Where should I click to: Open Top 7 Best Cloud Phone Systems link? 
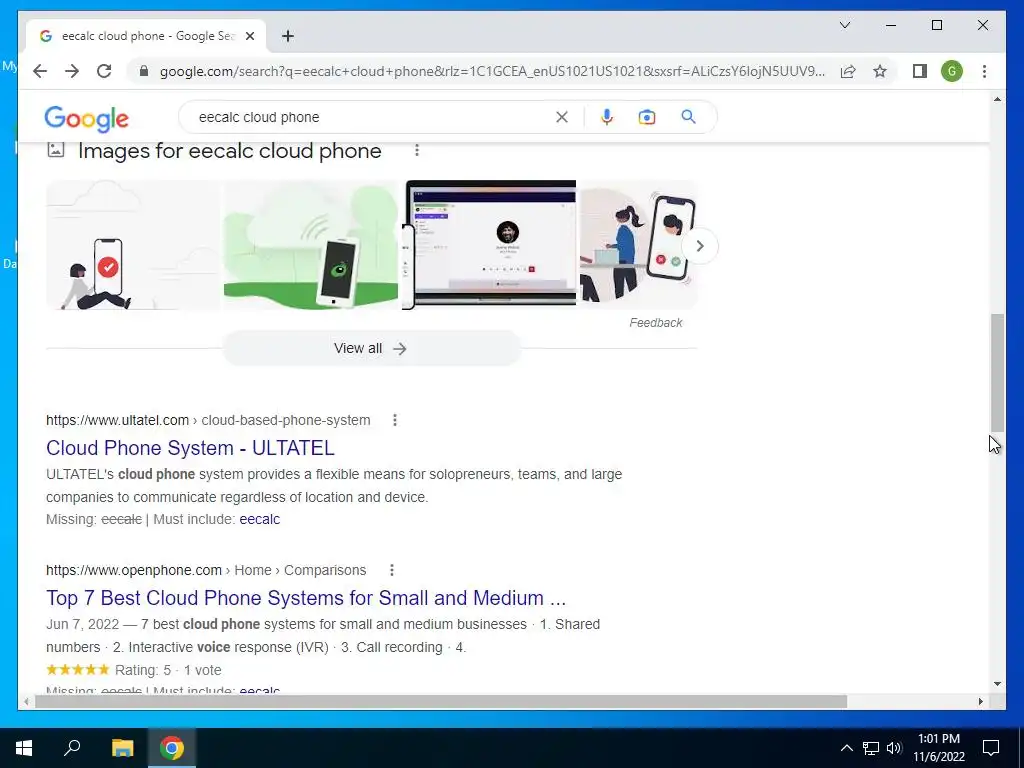click(306, 598)
